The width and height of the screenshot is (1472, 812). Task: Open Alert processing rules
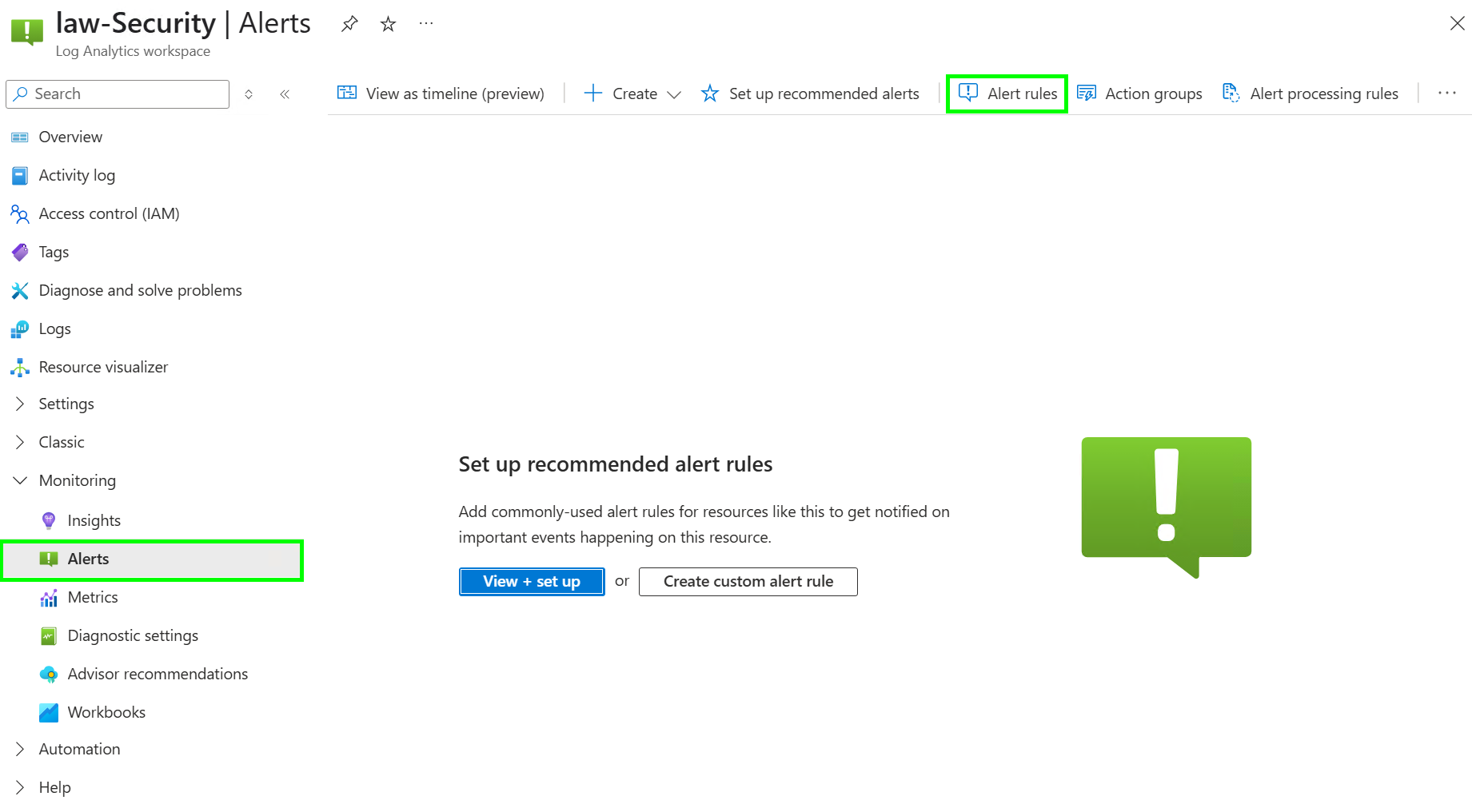pos(1310,94)
